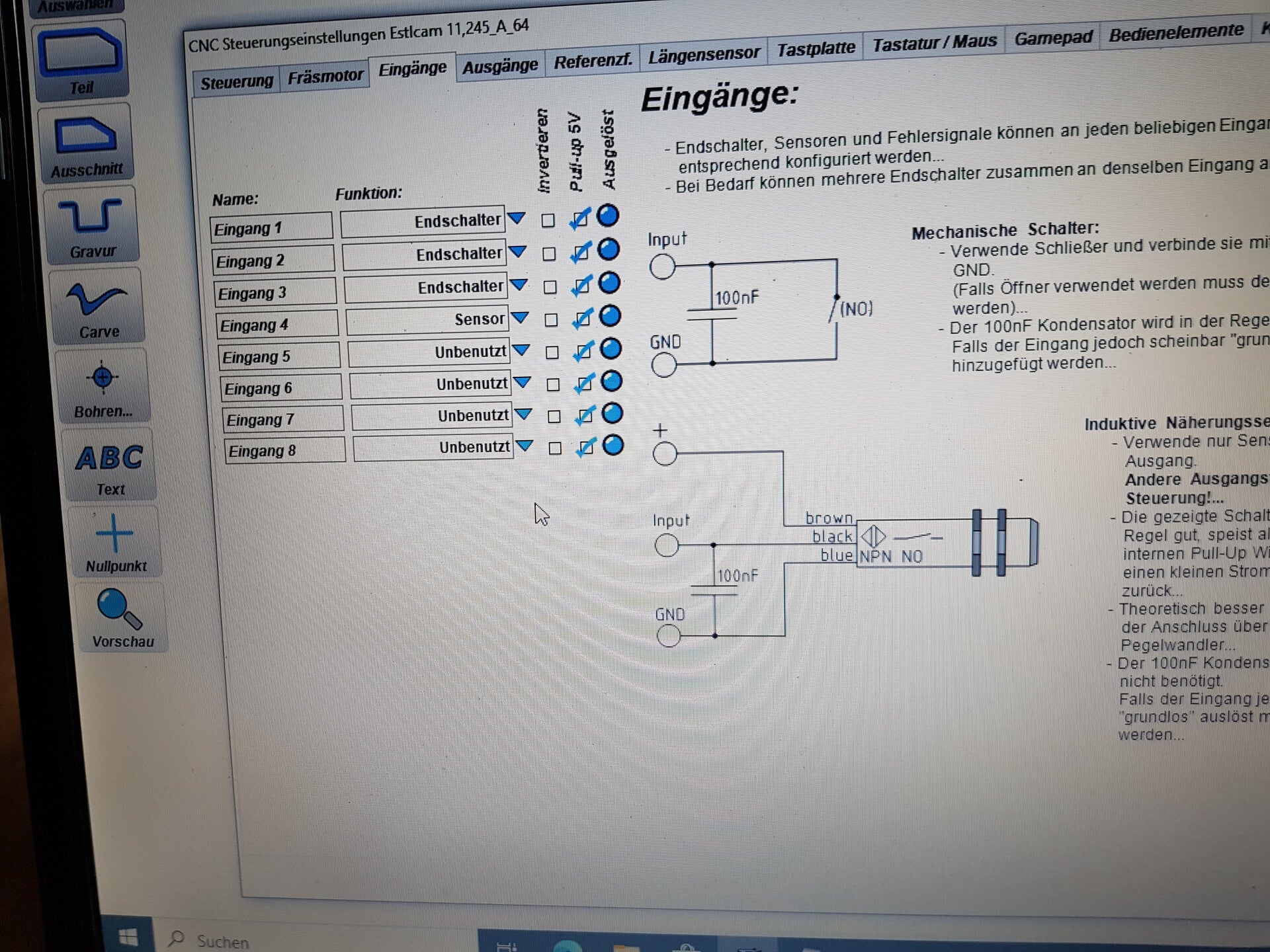This screenshot has height=952, width=1270.
Task: Switch to the Ausgänge tab
Action: [x=500, y=67]
